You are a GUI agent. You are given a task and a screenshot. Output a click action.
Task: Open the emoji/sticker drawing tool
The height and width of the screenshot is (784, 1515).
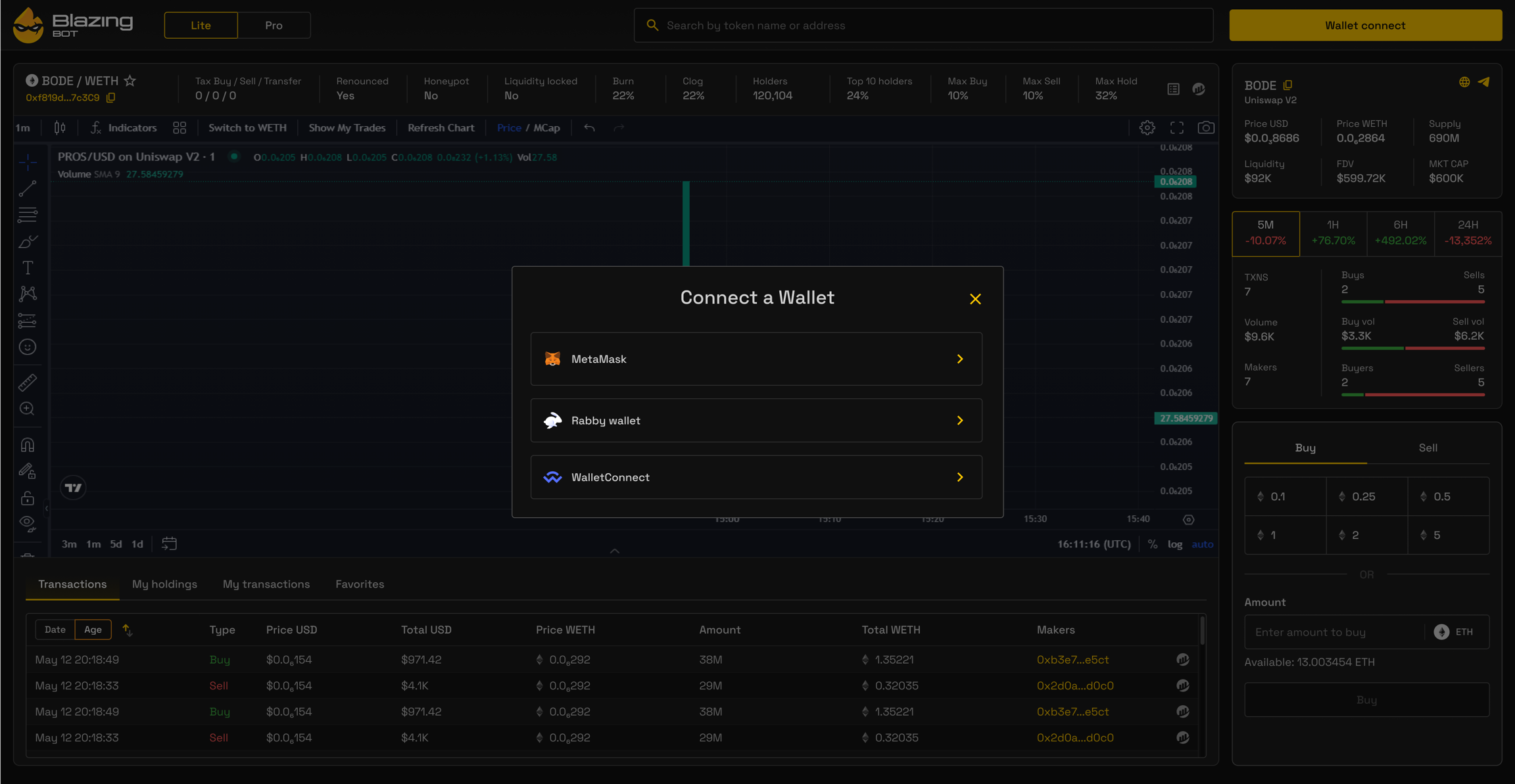[x=28, y=347]
